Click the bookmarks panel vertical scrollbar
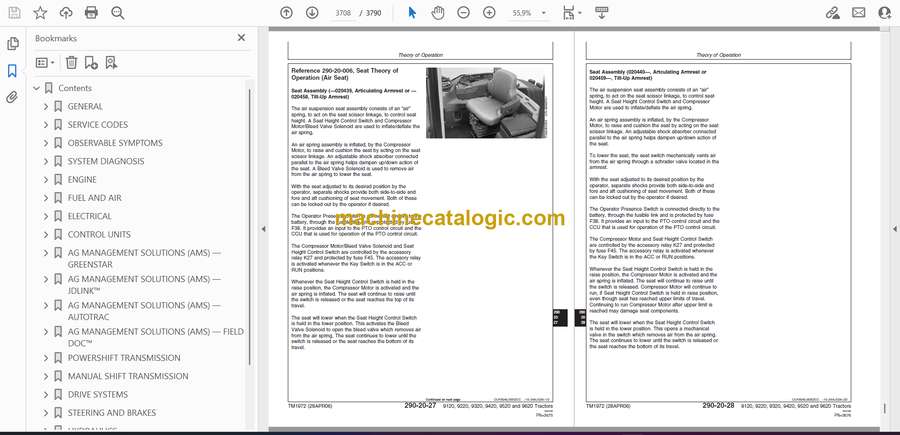 pyautogui.click(x=249, y=227)
